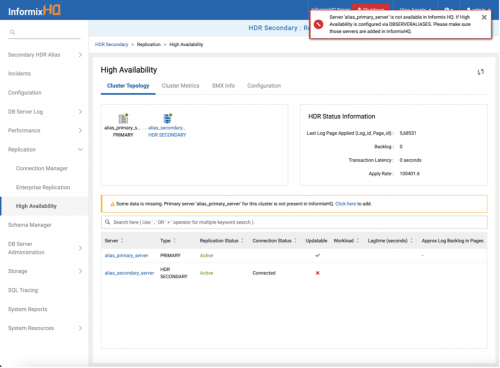Expand Performance submenu
The width and height of the screenshot is (500, 368).
pos(80,131)
